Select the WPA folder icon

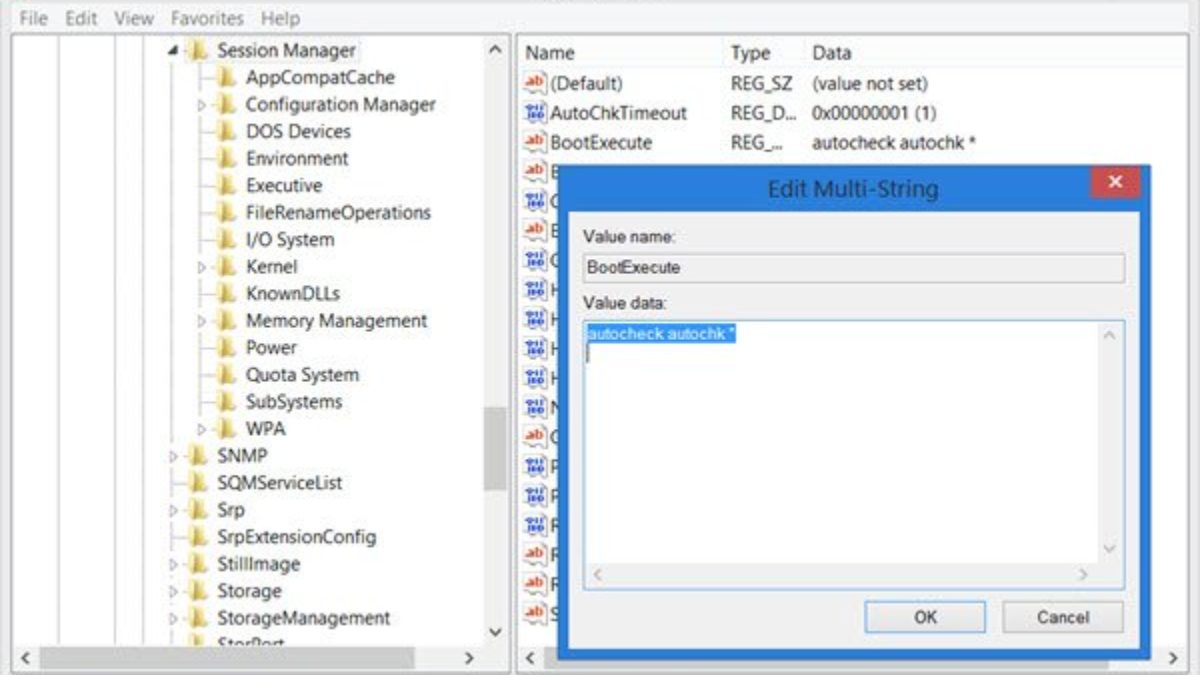227,428
